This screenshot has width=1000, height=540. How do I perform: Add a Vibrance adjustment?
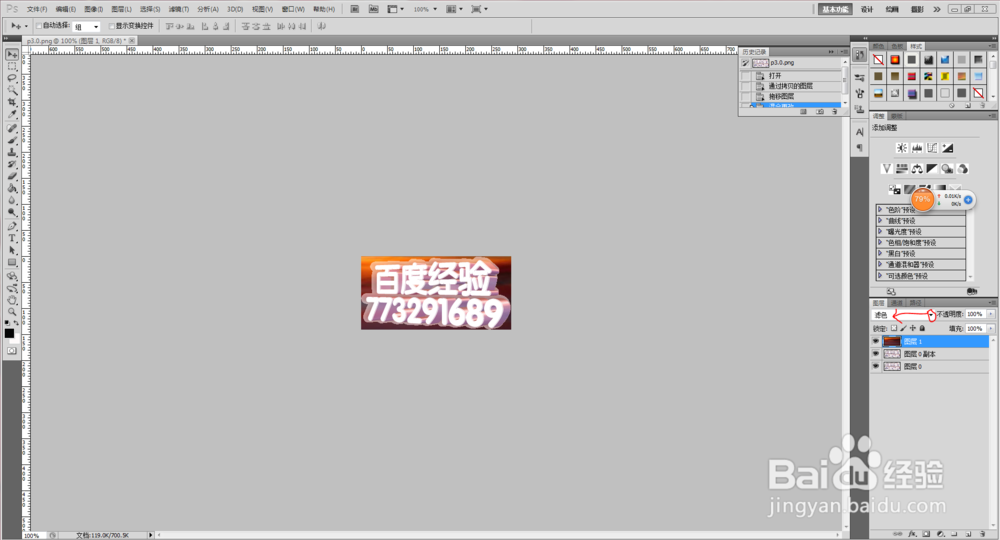click(886, 168)
